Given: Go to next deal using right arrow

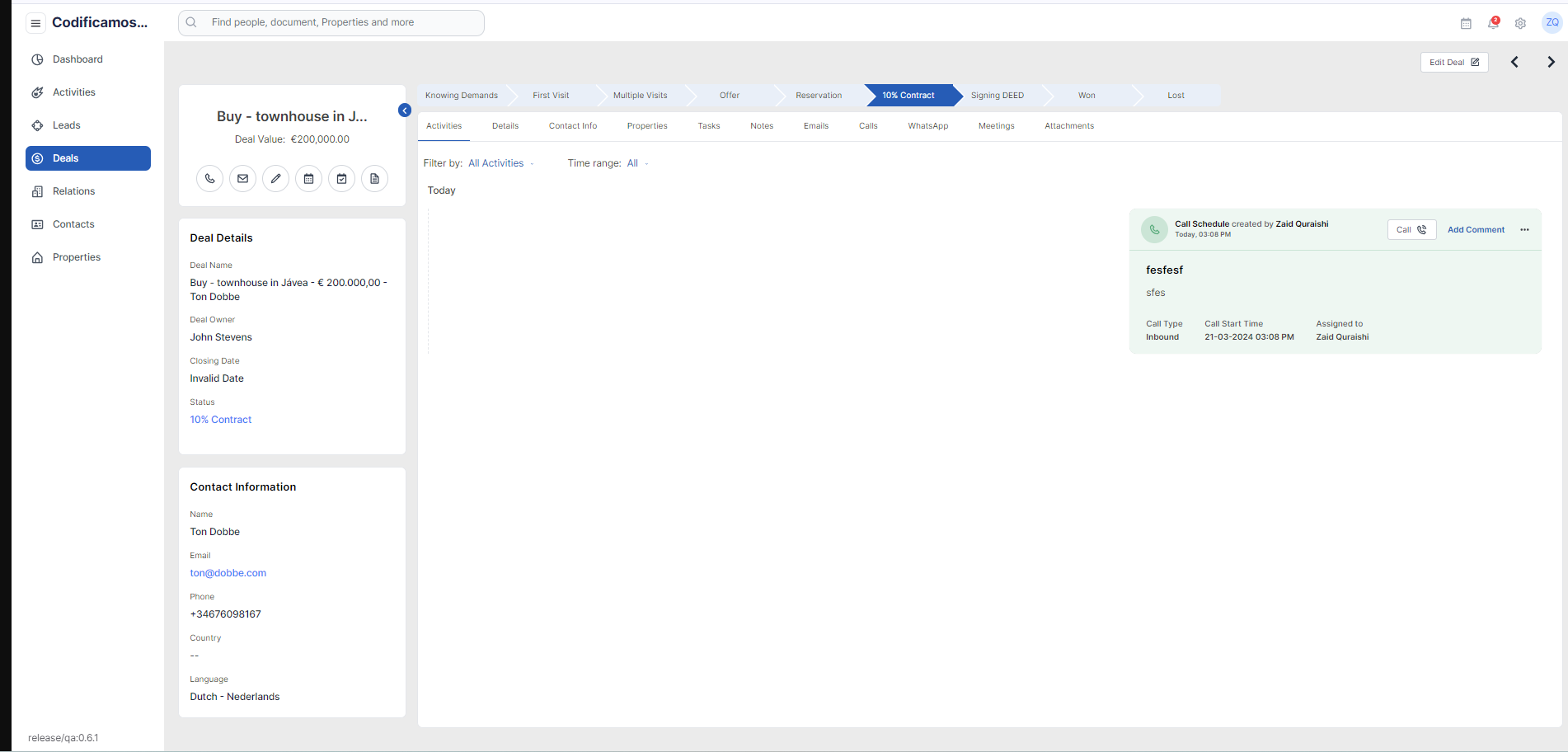Looking at the screenshot, I should 1551,63.
